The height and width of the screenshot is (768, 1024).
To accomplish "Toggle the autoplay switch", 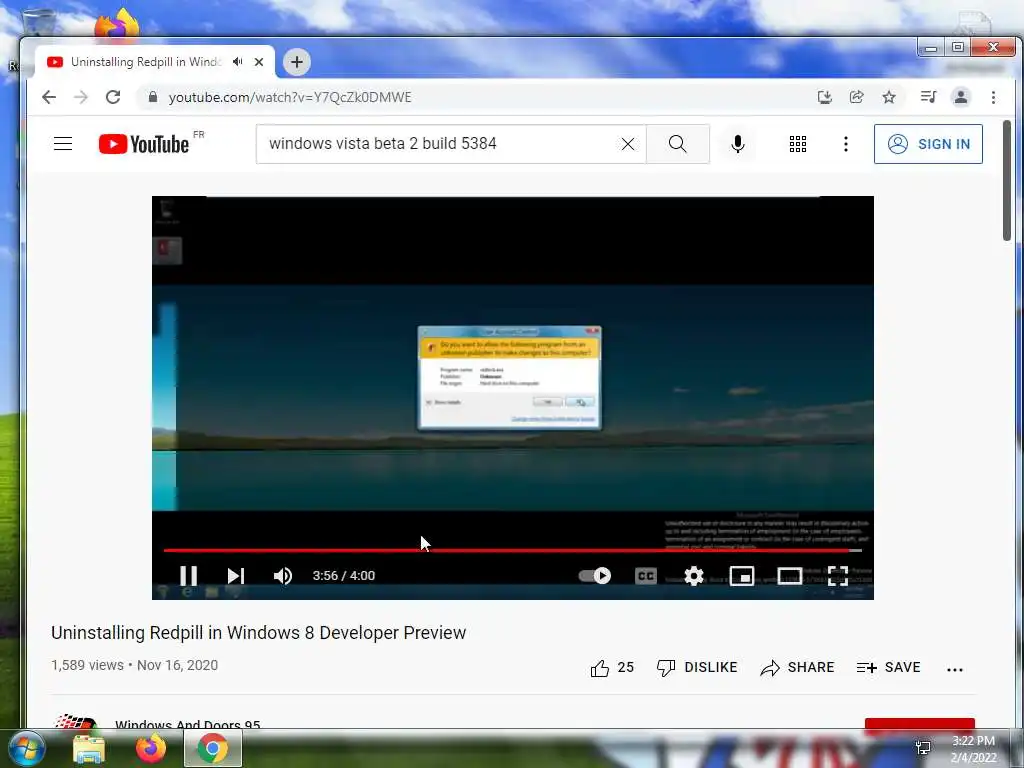I will pyautogui.click(x=595, y=575).
